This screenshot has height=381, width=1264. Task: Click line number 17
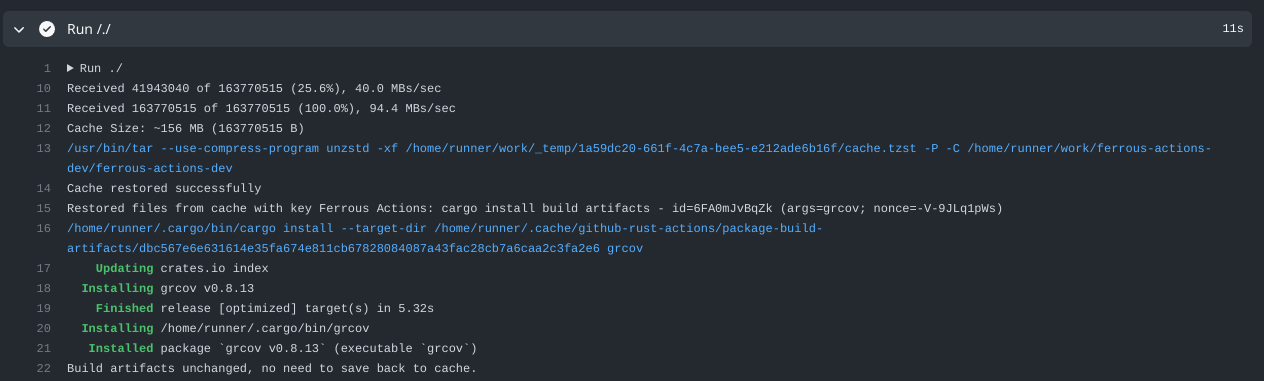44,268
